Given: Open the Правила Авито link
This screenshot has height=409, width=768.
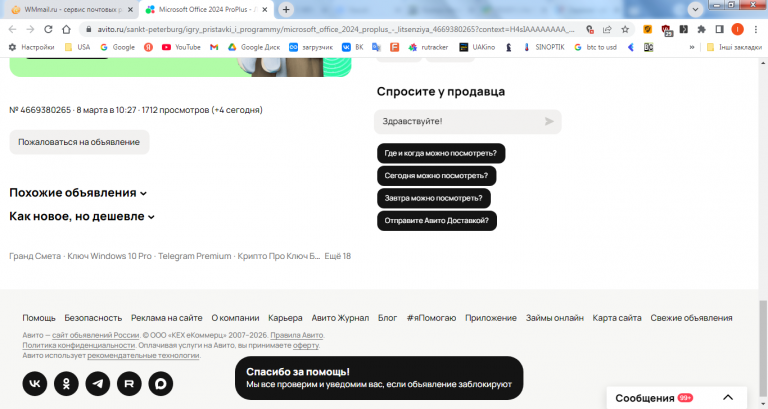Looking at the screenshot, I should 297,336.
